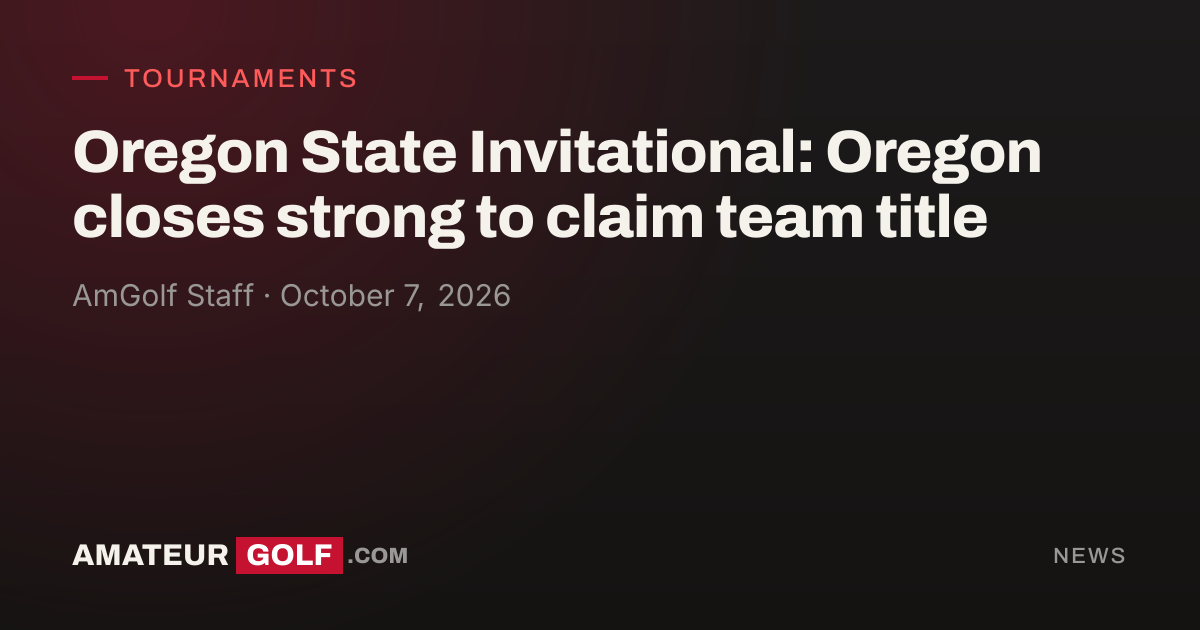
Task: Click the .COM part of the logo
Action: (x=378, y=556)
